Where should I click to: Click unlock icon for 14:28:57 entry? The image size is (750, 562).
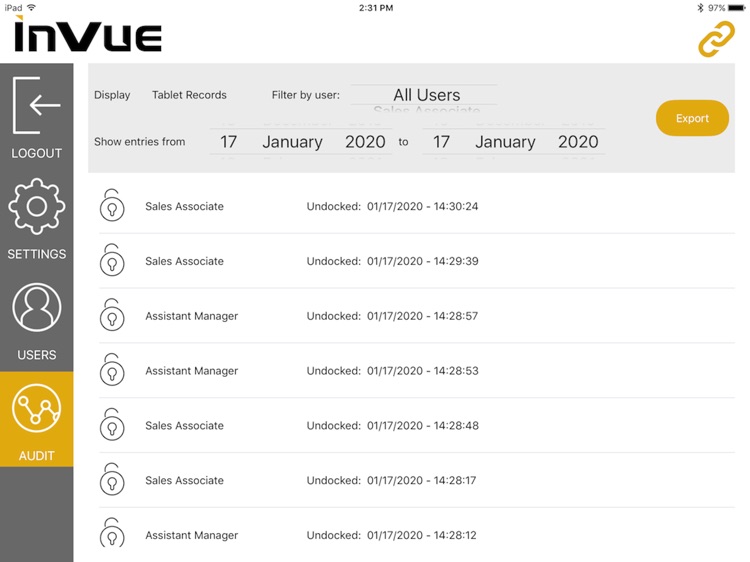112,315
